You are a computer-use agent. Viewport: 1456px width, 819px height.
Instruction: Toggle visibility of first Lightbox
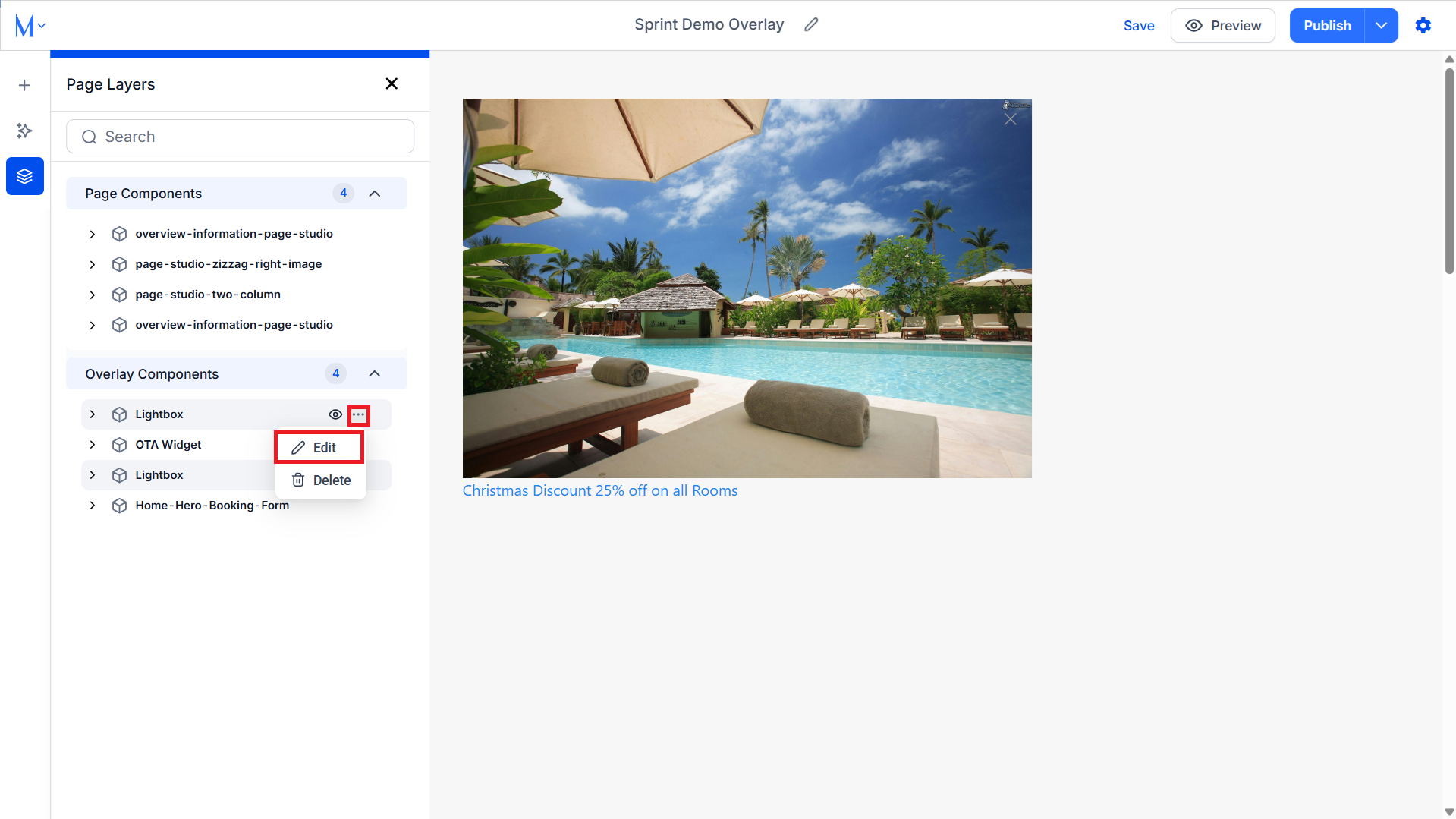click(x=335, y=414)
